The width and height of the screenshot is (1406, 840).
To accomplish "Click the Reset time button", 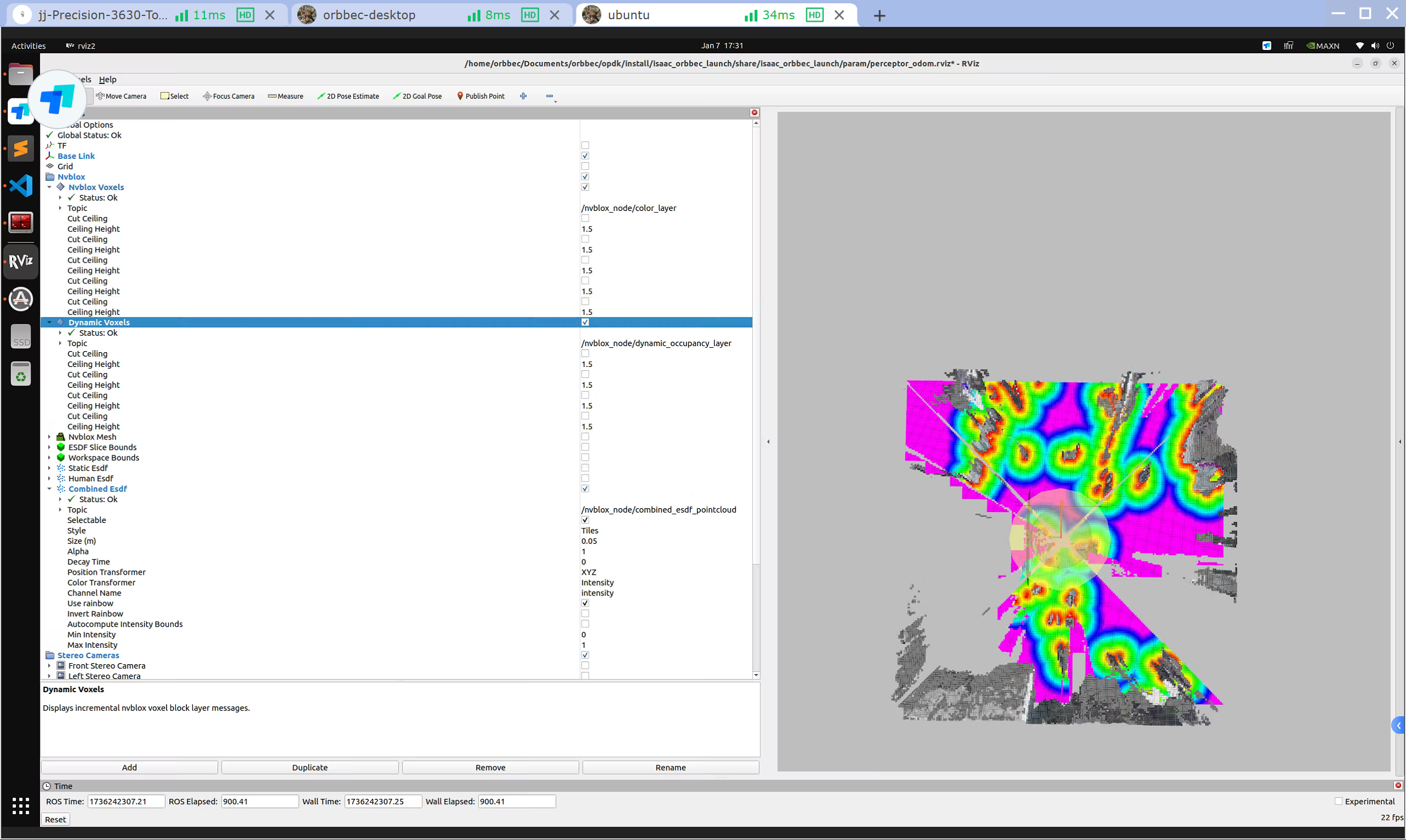I will [56, 819].
